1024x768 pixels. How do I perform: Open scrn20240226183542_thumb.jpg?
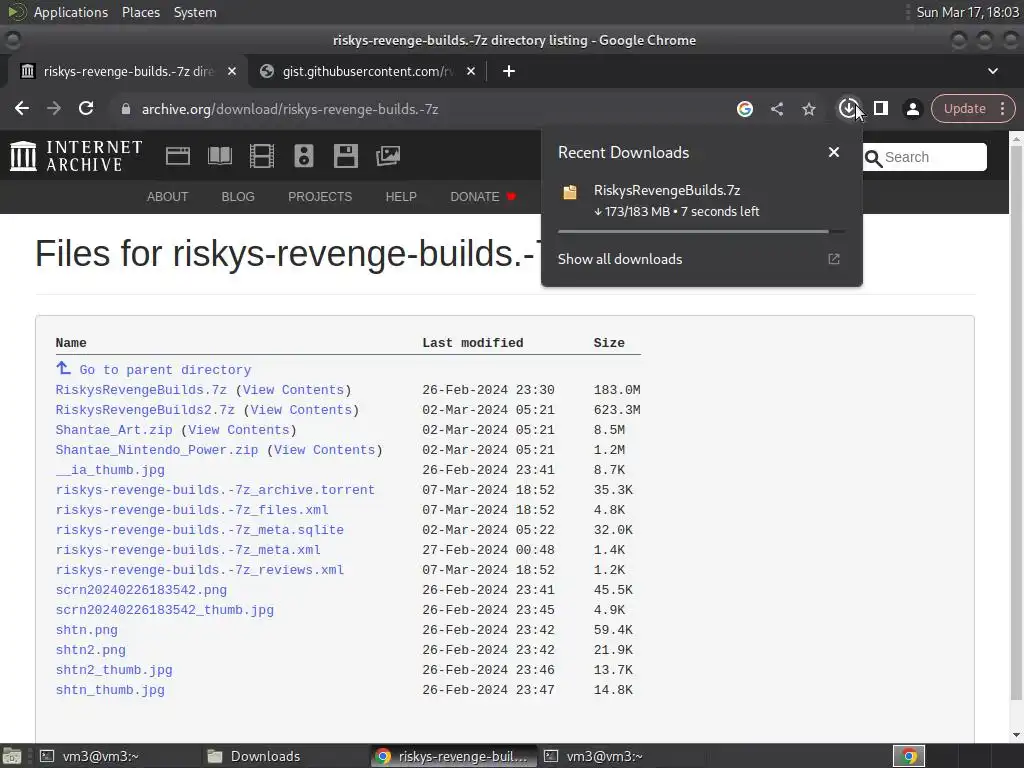click(165, 610)
